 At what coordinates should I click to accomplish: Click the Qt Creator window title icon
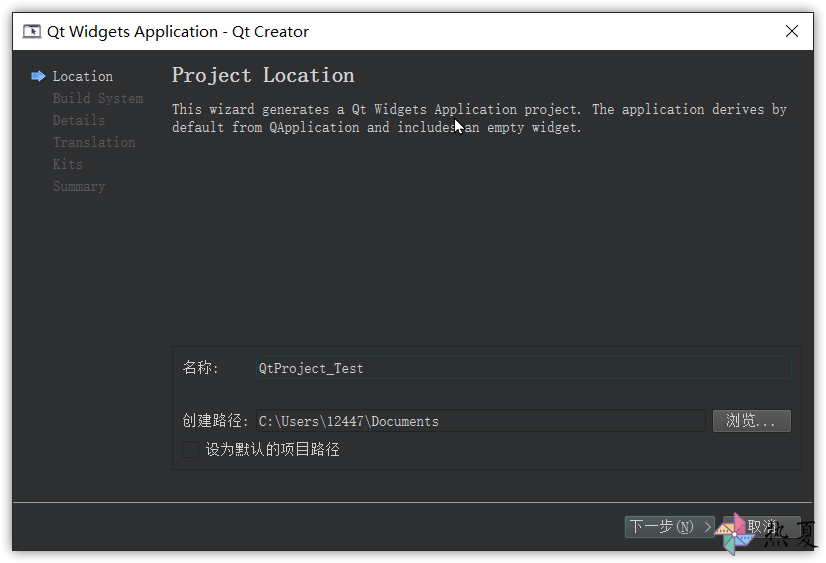(32, 32)
